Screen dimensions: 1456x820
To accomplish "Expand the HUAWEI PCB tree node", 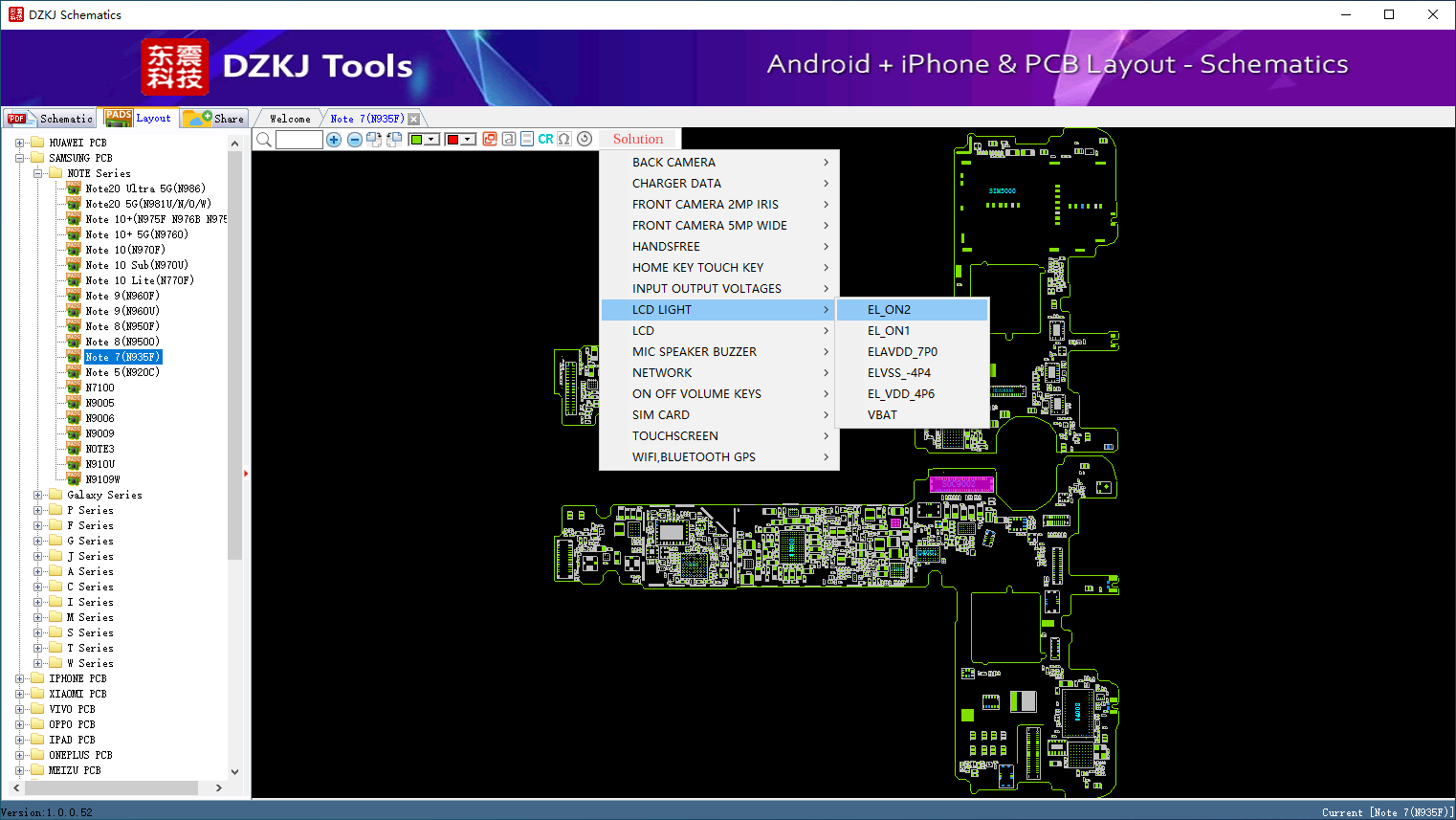I will click(x=19, y=143).
